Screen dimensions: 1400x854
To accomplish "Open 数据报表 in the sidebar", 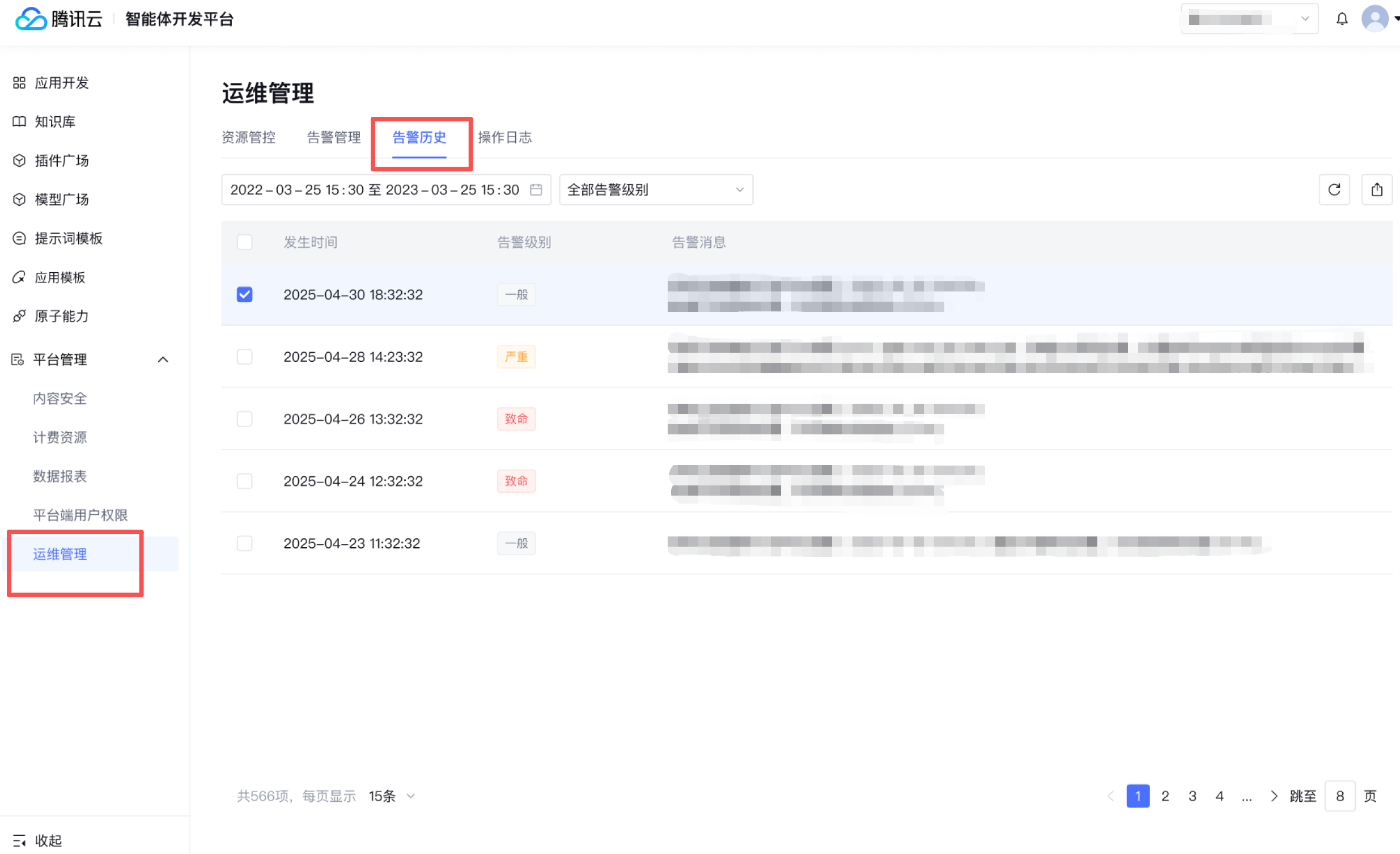I will [x=60, y=476].
